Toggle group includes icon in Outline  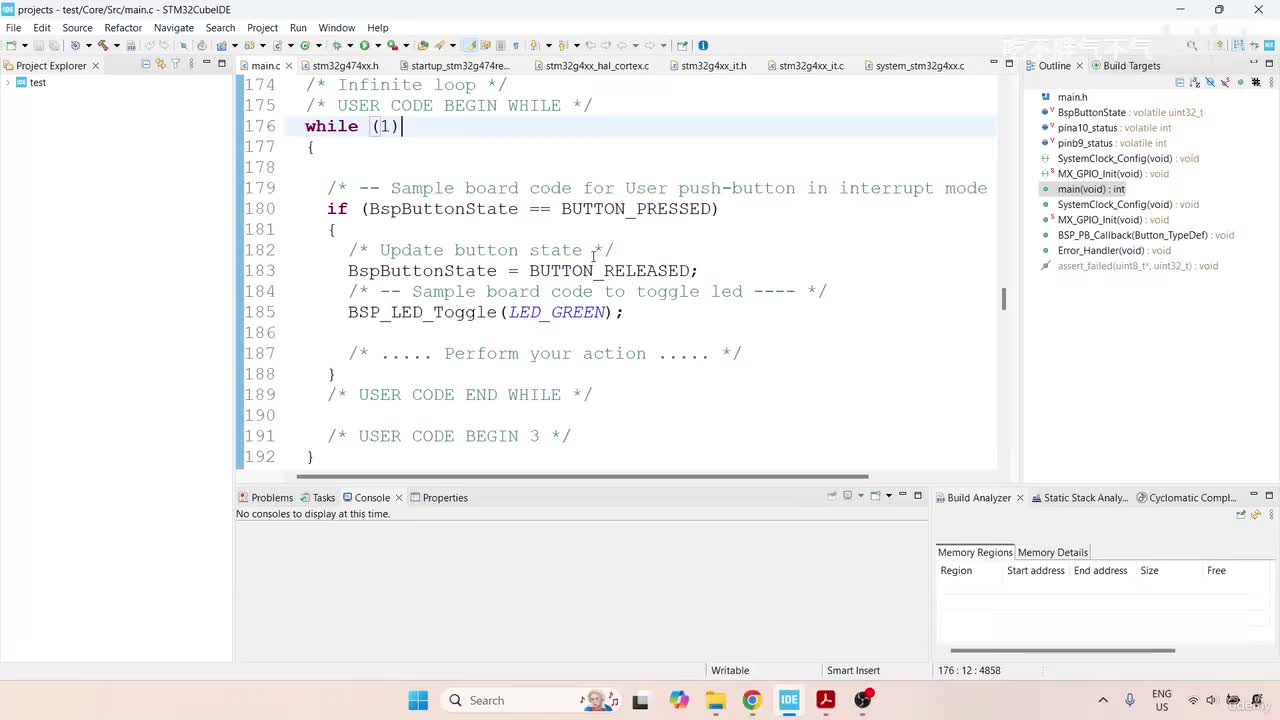pyautogui.click(x=1254, y=82)
